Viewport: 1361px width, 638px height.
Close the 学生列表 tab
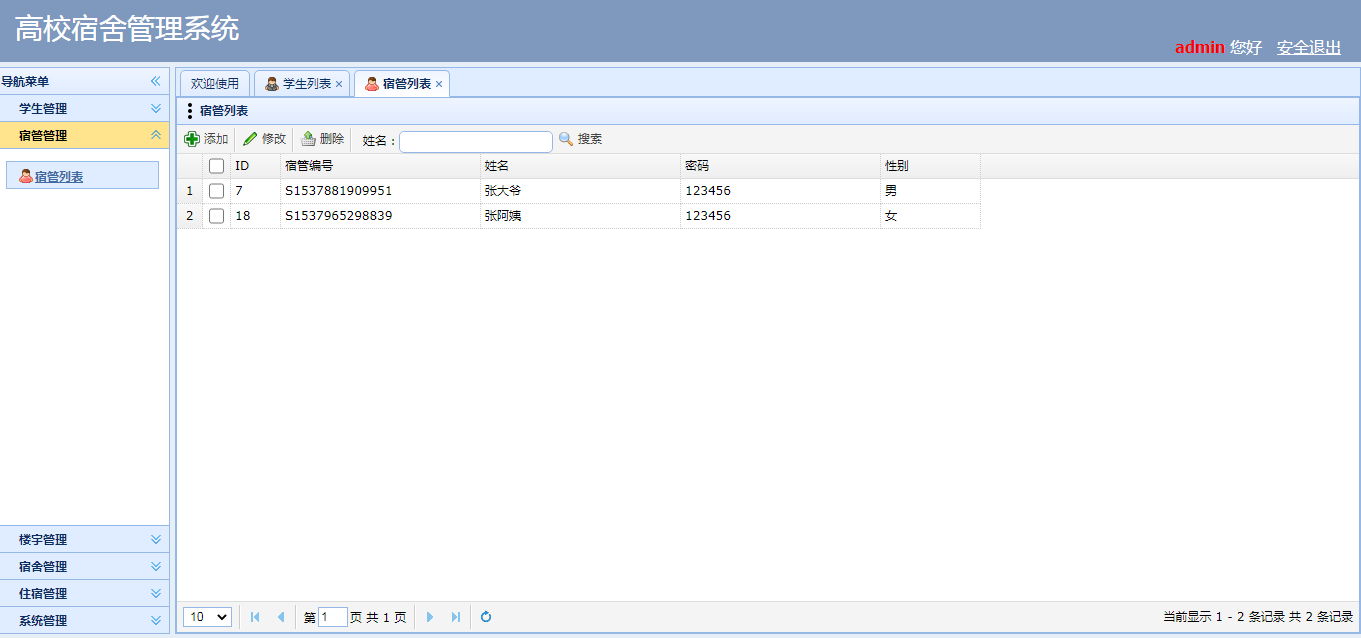pos(339,85)
